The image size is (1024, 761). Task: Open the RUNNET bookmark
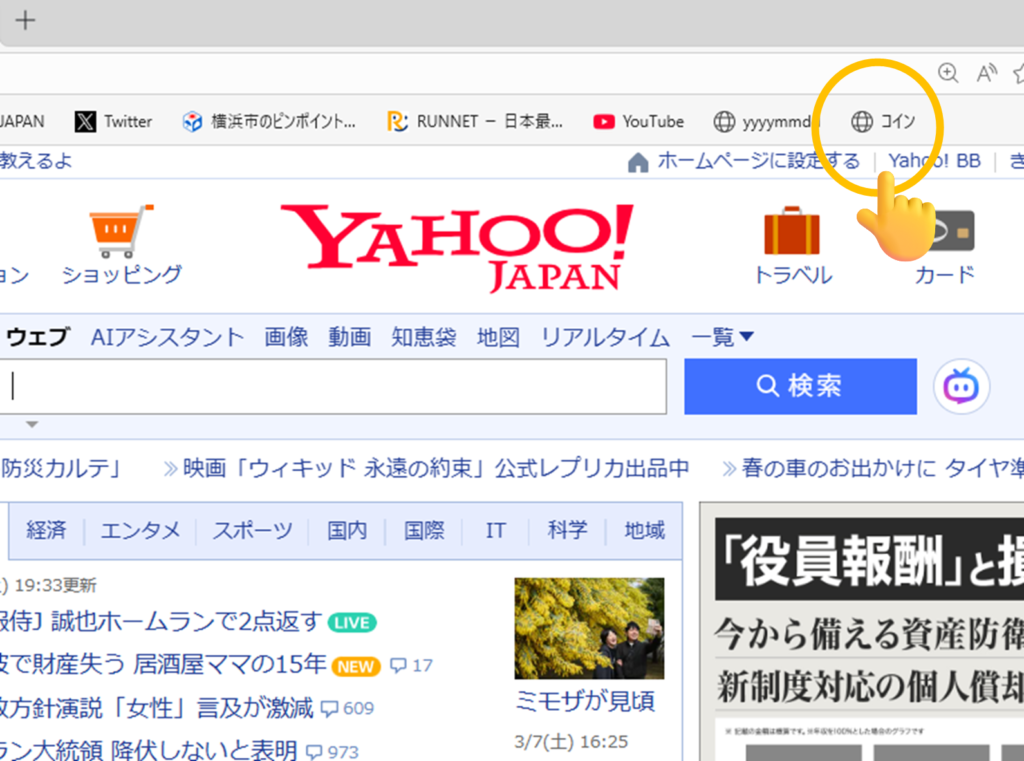(475, 122)
